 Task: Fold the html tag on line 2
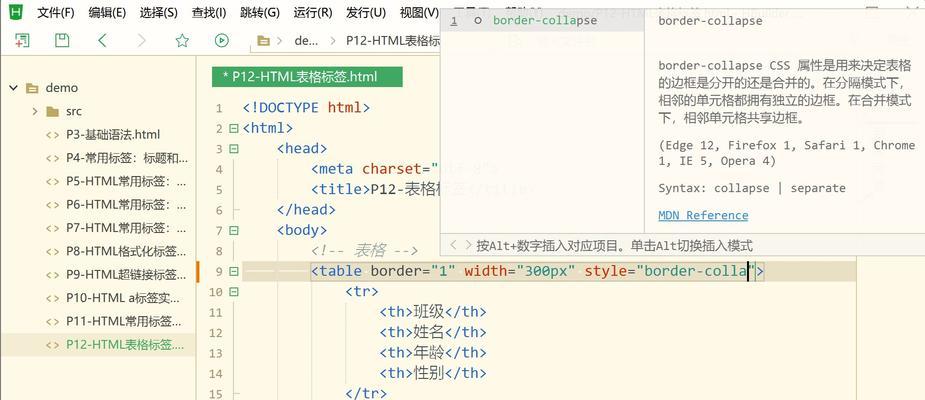233,129
